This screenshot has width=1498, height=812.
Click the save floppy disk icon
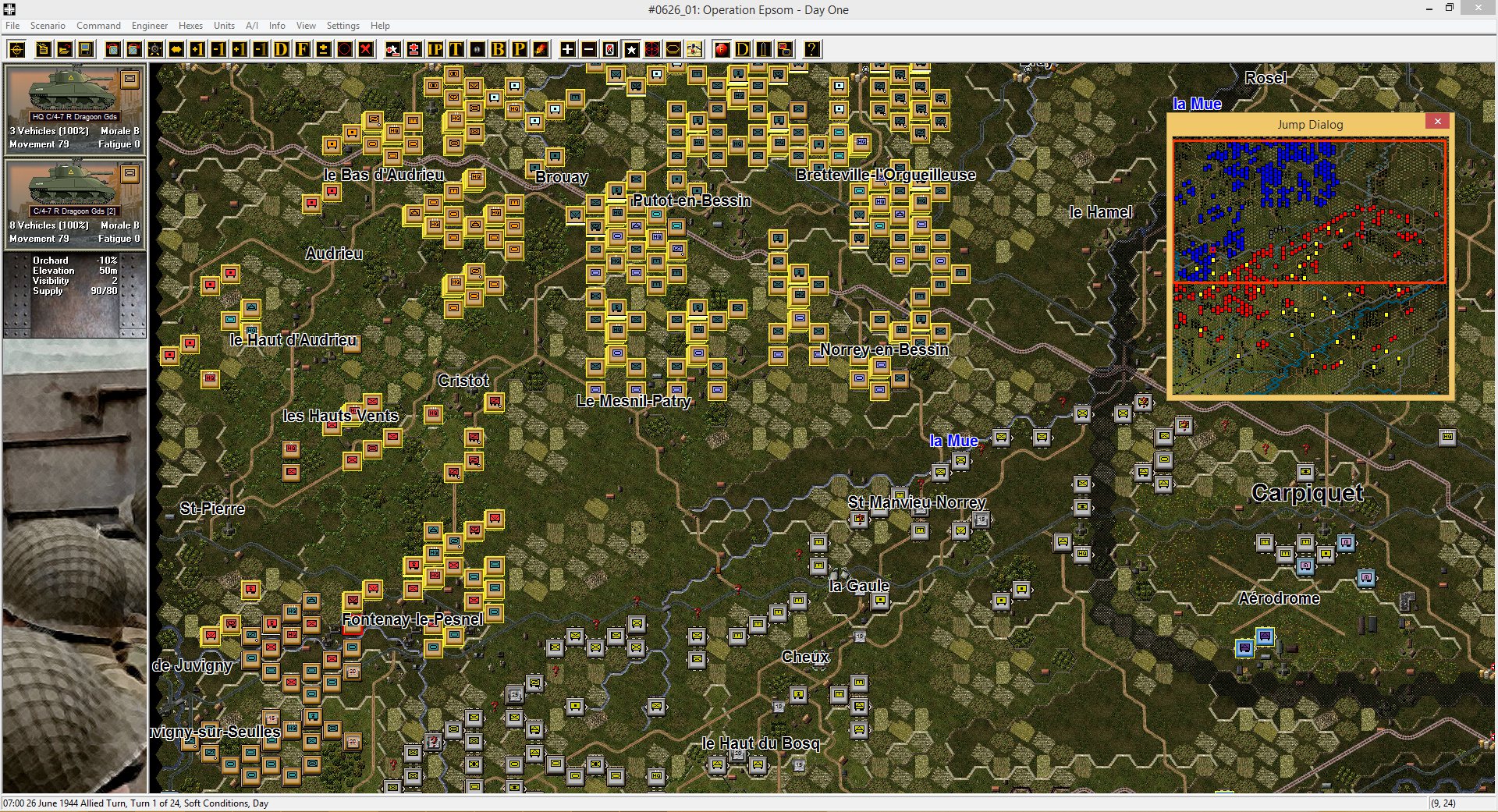(x=86, y=50)
